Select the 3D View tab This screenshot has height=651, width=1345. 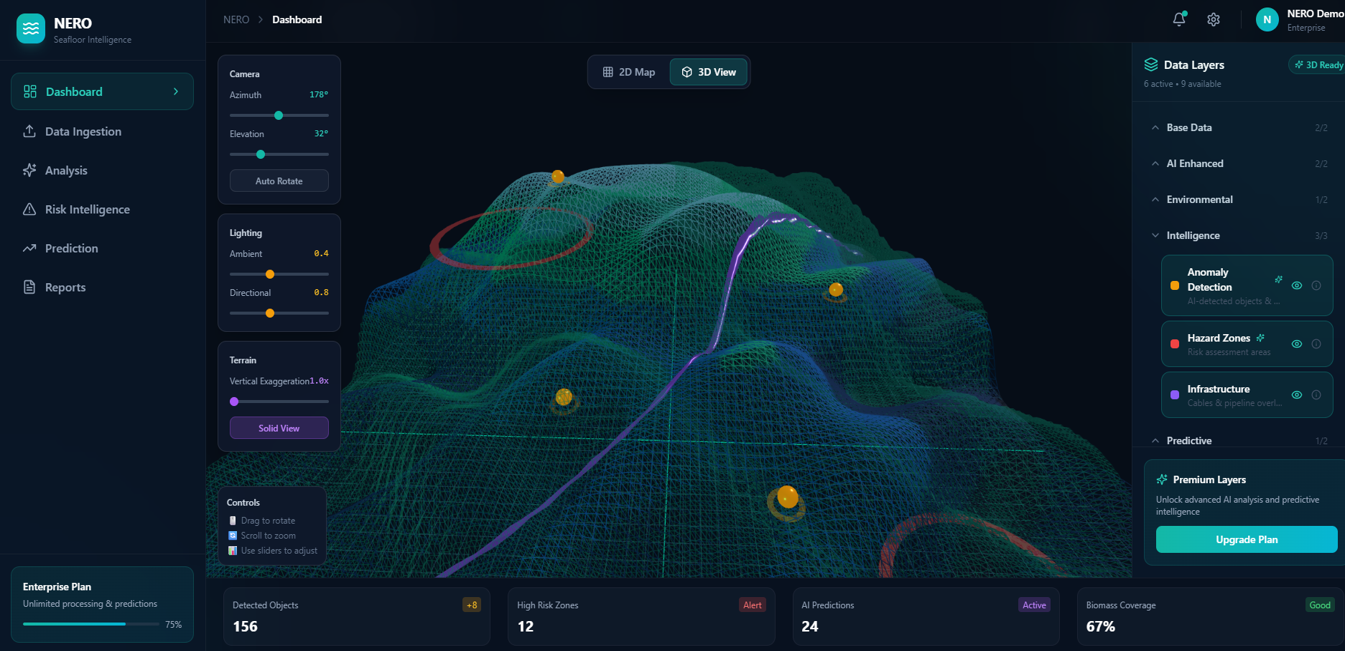coord(708,71)
